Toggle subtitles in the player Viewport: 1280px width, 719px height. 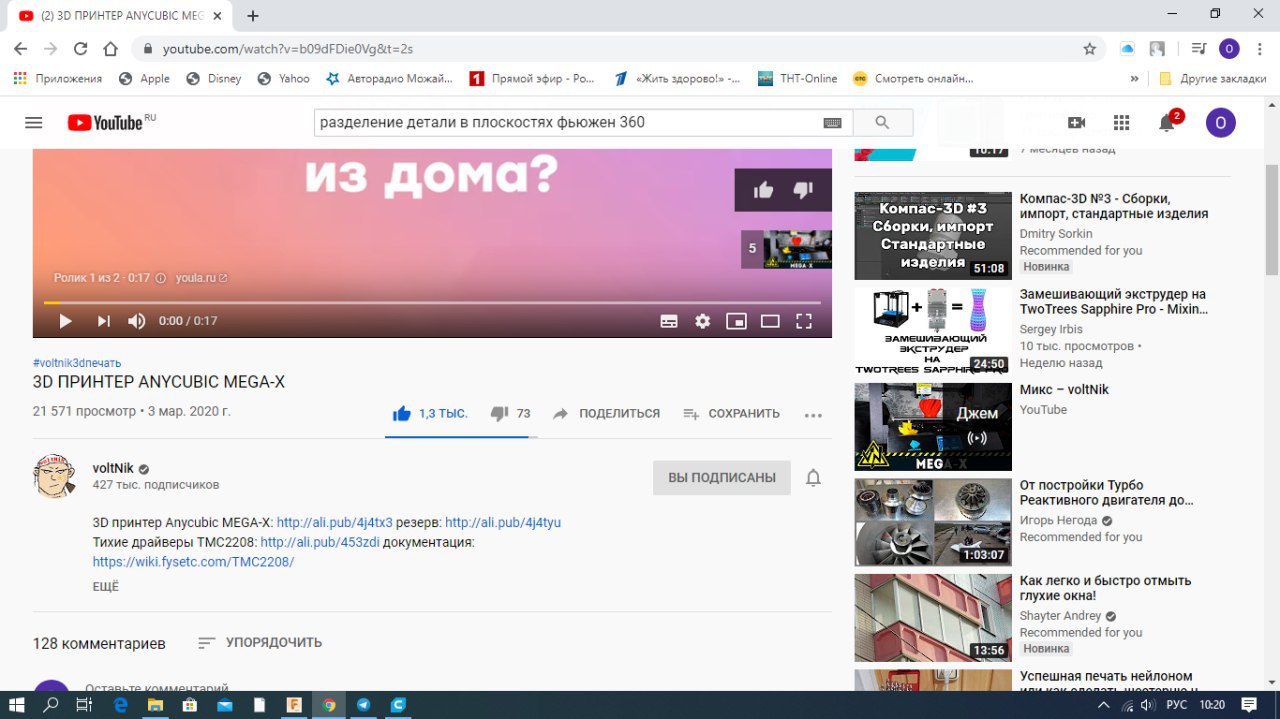pyautogui.click(x=669, y=321)
